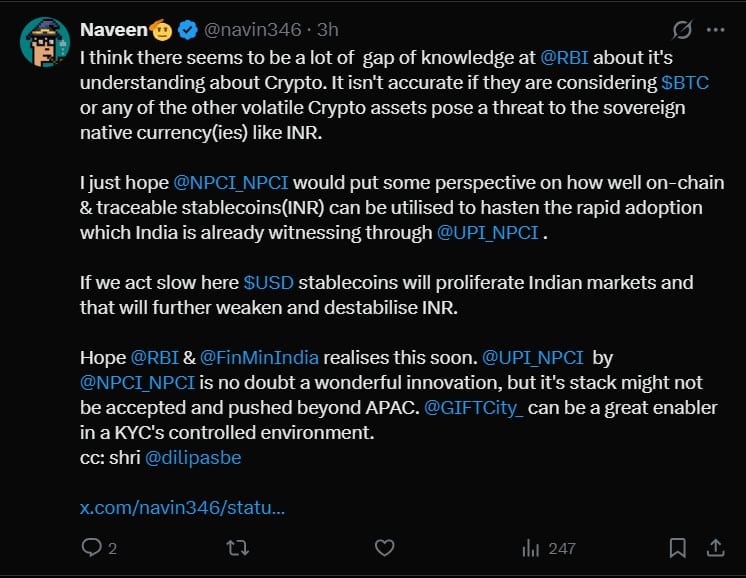The image size is (746, 578).
Task: View post analytics bar chart icon
Action: point(530,547)
